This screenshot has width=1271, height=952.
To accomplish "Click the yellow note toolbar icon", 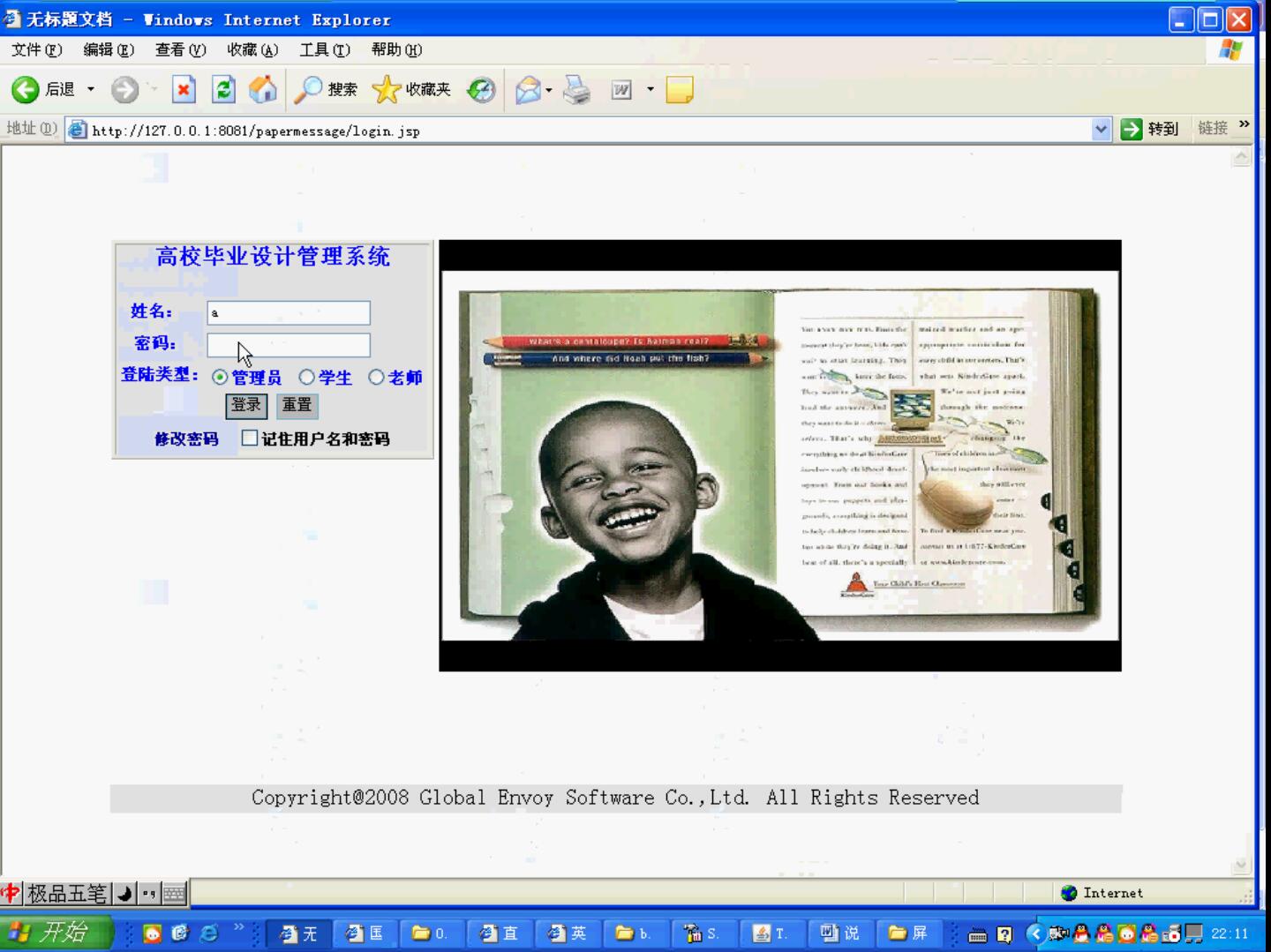I will click(680, 89).
